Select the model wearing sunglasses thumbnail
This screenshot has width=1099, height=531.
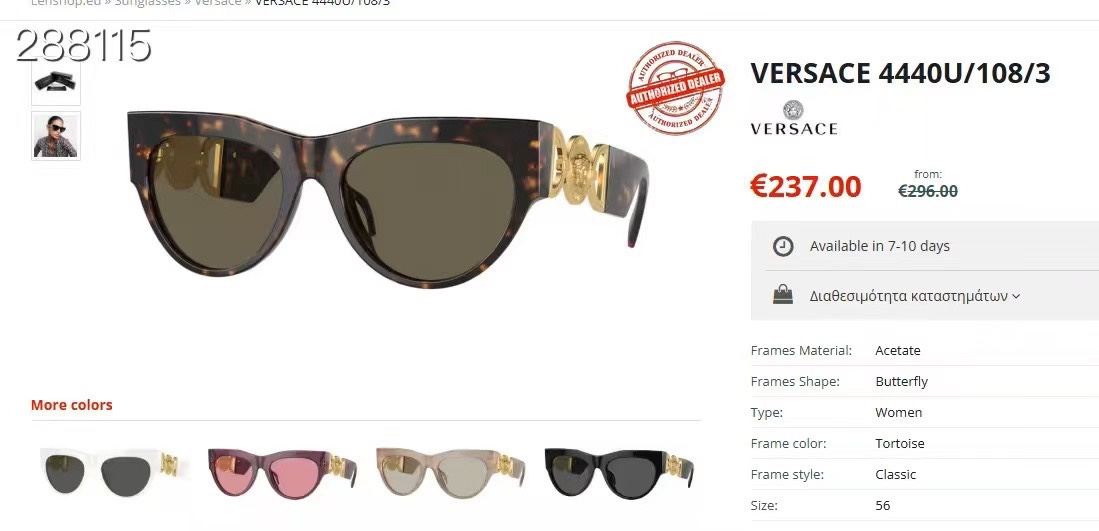point(56,135)
